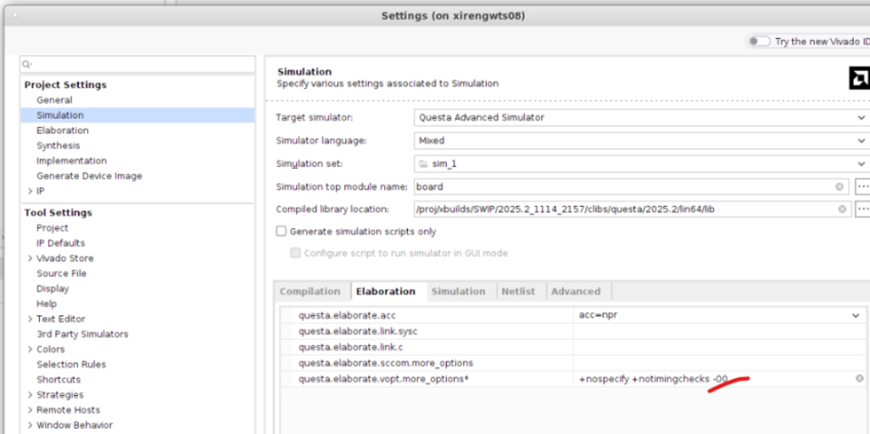Switch to the Netlist tab
This screenshot has width=870, height=434.
pyautogui.click(x=518, y=291)
